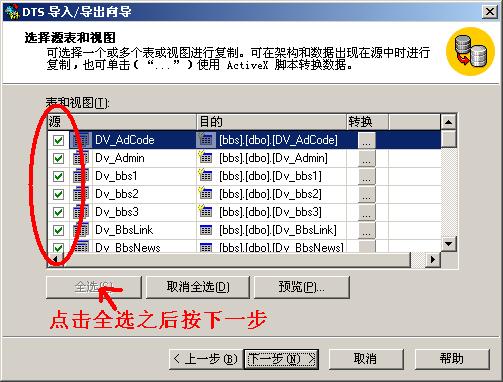Click the [bbs].[dbo].[Dv_BbsLink] destination table icon

206,230
